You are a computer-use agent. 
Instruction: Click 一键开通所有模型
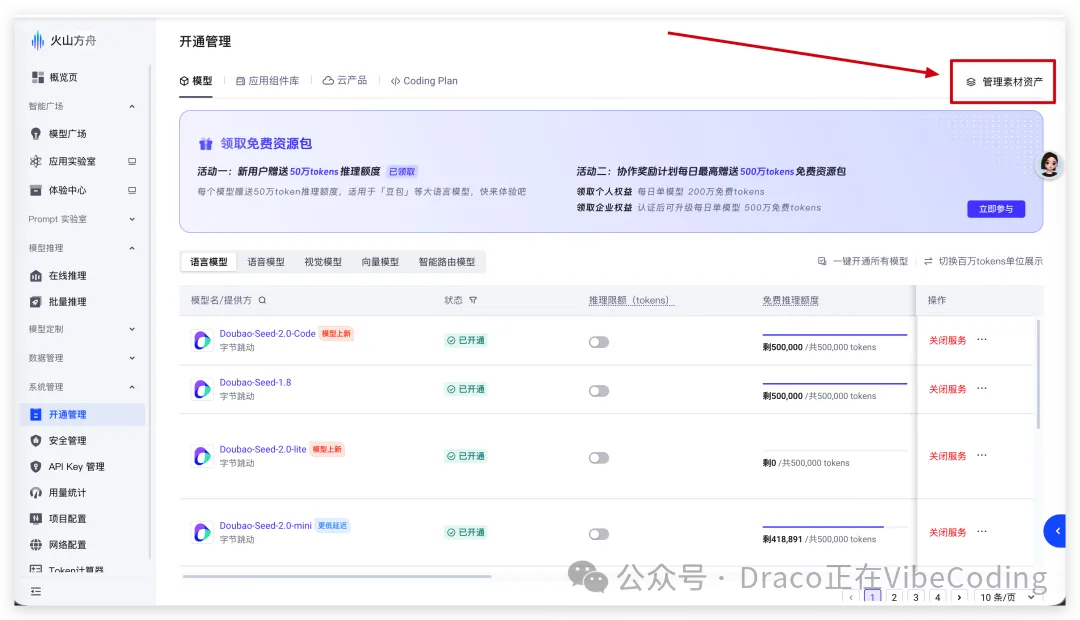(x=862, y=262)
